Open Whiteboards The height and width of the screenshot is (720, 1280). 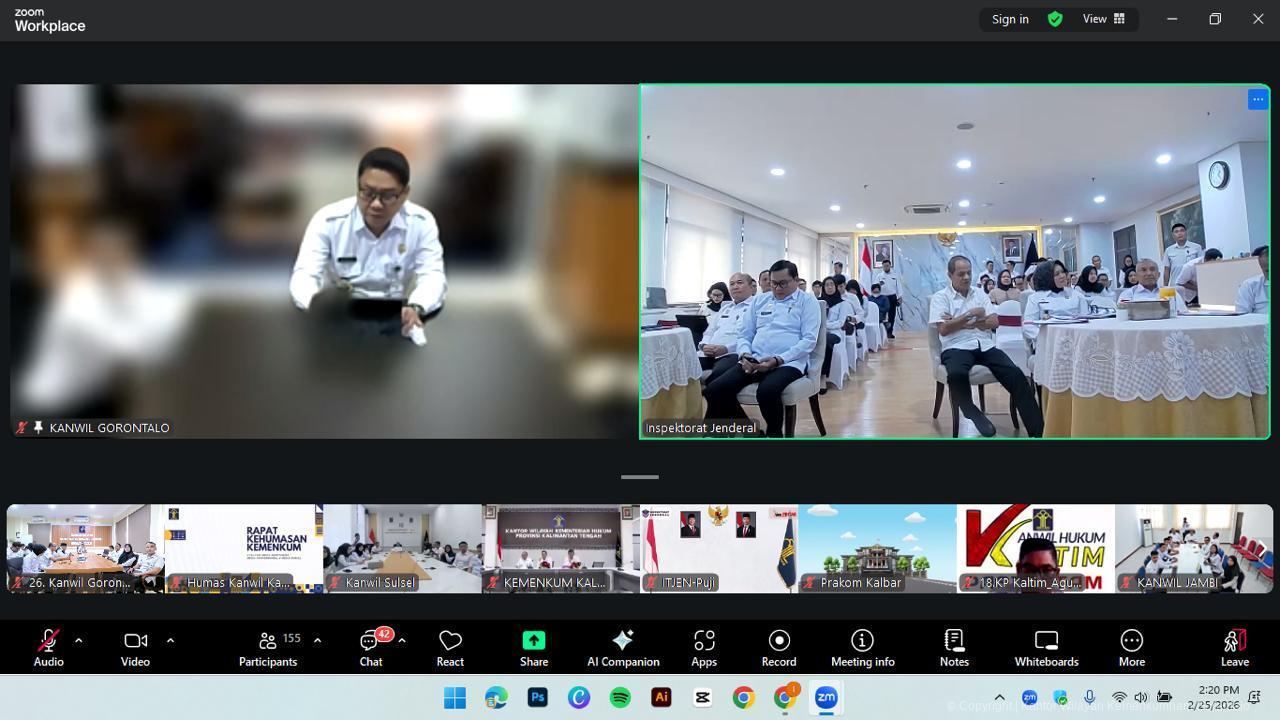click(x=1046, y=647)
